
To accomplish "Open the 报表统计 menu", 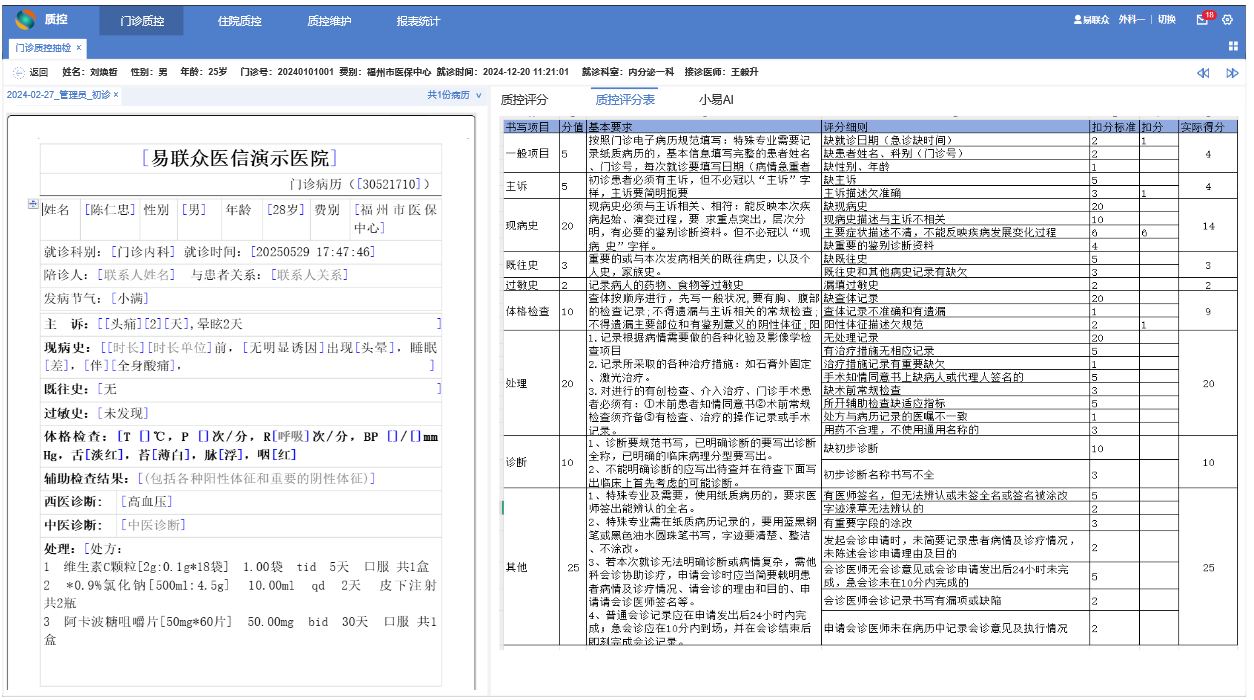I will pos(418,20).
